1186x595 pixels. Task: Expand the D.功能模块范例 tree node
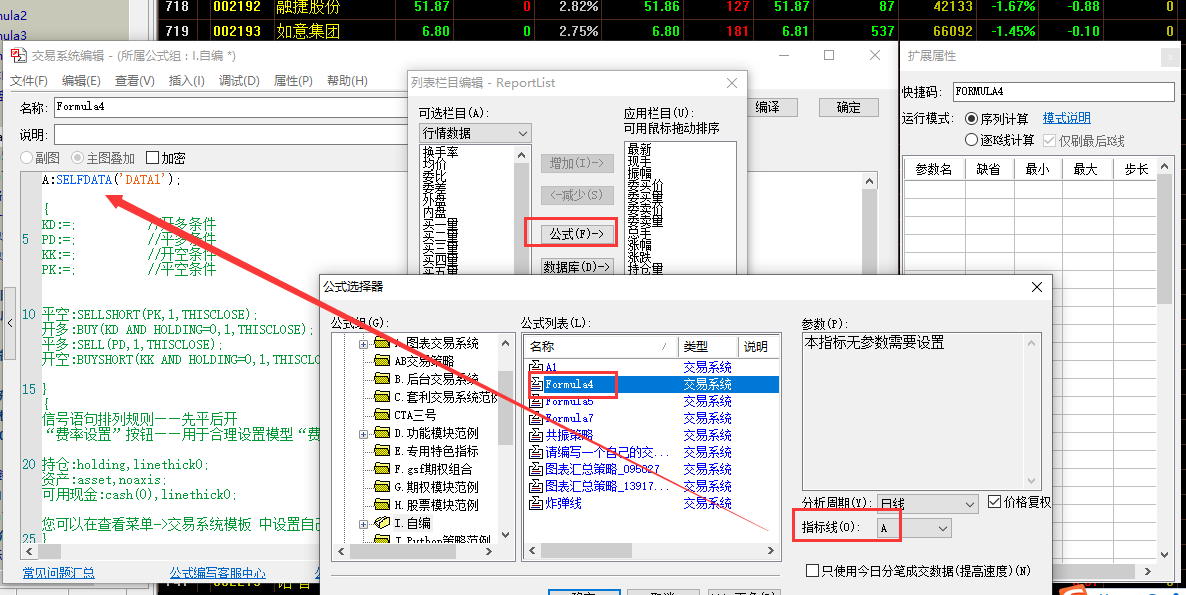[364, 433]
